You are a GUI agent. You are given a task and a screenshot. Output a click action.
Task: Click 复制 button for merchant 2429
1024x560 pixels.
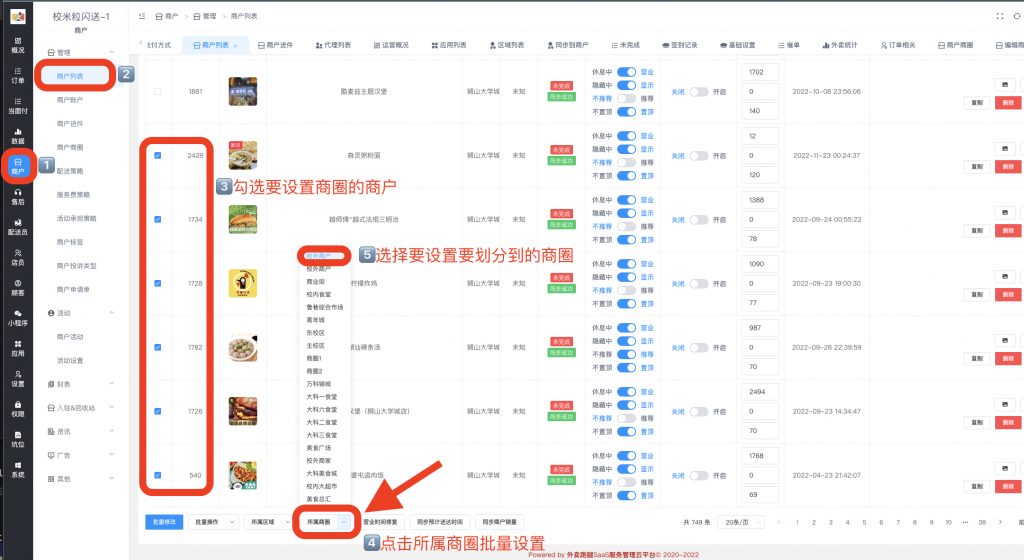976,167
